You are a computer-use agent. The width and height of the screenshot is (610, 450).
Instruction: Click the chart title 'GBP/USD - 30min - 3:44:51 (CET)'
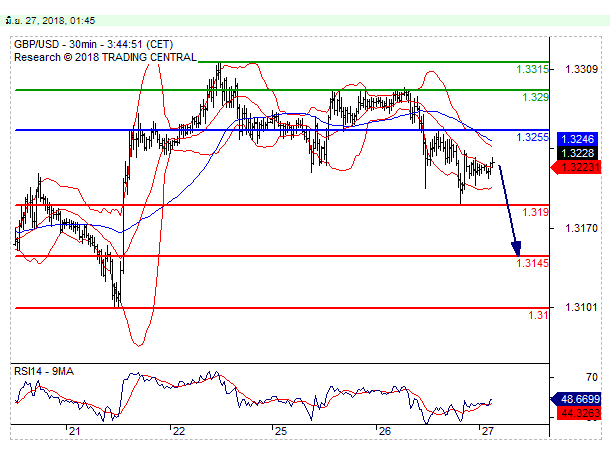pyautogui.click(x=93, y=44)
